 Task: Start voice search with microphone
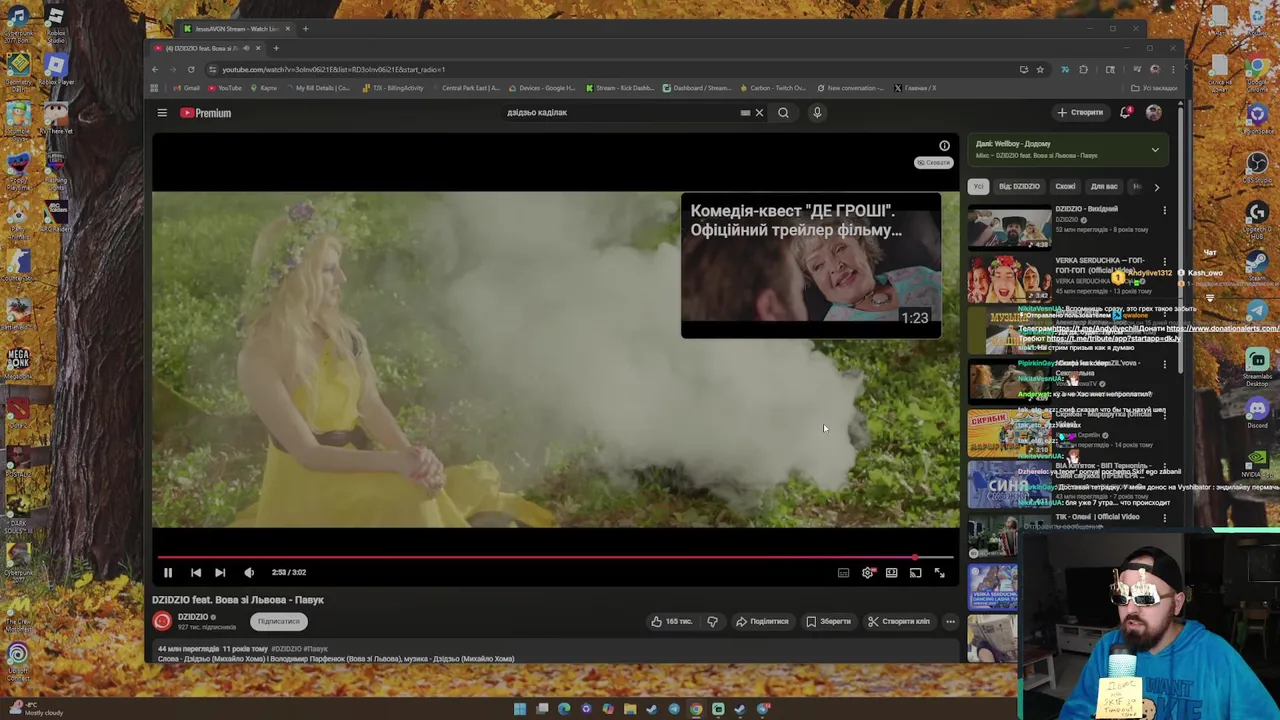(817, 113)
